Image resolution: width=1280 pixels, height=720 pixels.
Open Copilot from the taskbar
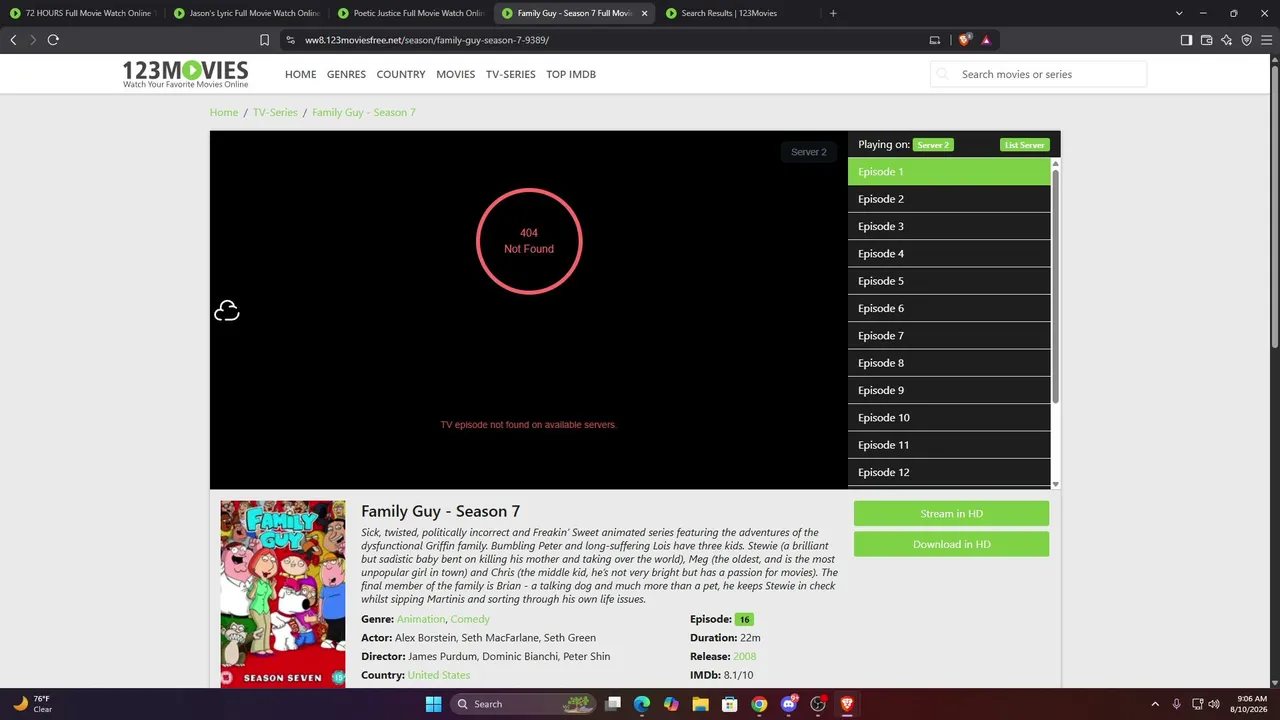(671, 704)
